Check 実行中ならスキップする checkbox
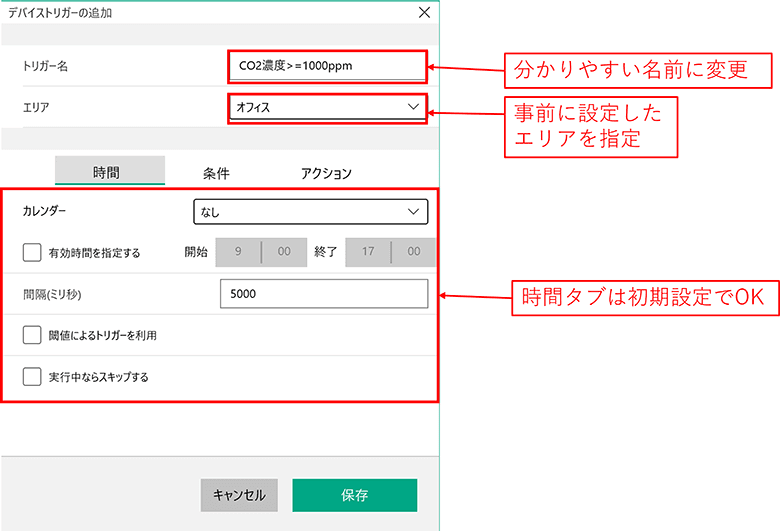Viewport: 780px width, 531px height. (32, 377)
